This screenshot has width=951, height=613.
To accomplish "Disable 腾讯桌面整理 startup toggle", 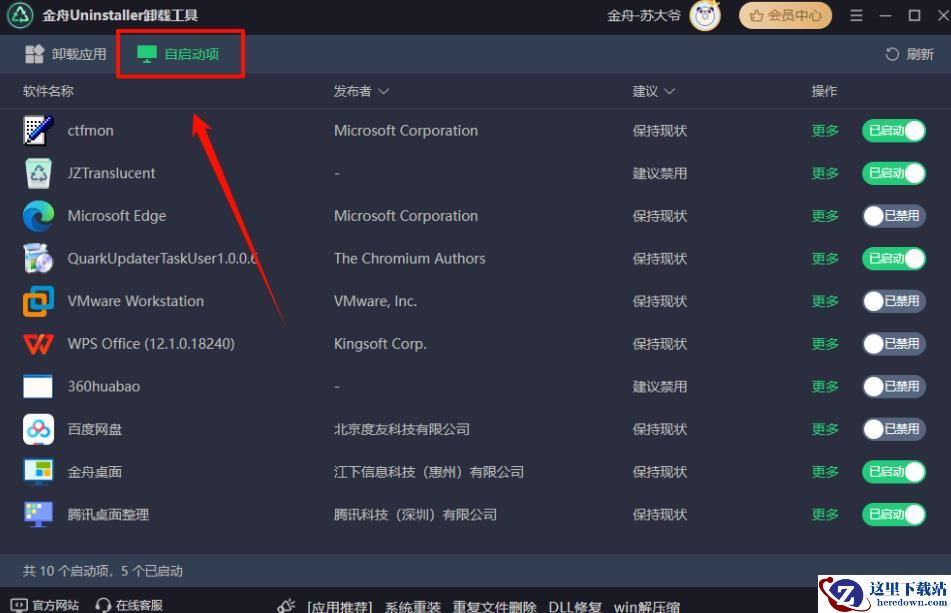I will click(894, 514).
